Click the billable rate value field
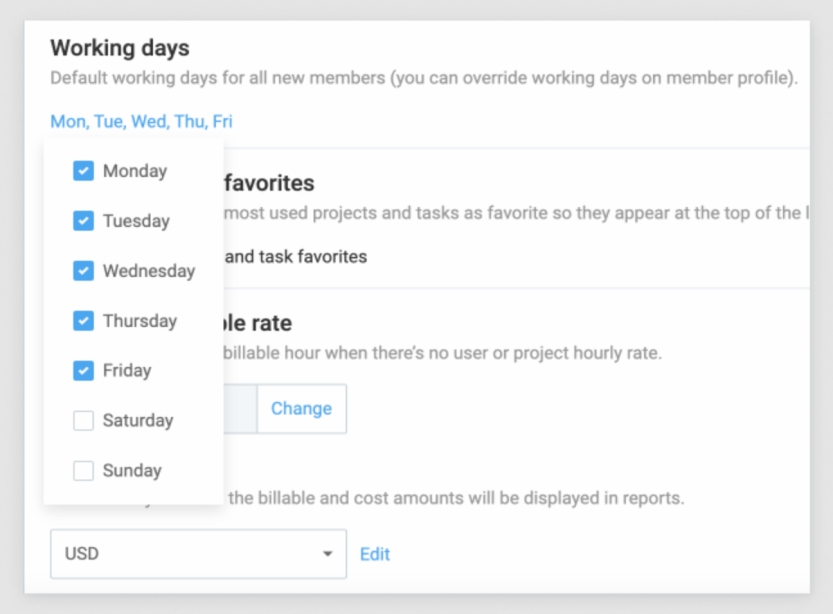This screenshot has width=833, height=614. click(240, 409)
